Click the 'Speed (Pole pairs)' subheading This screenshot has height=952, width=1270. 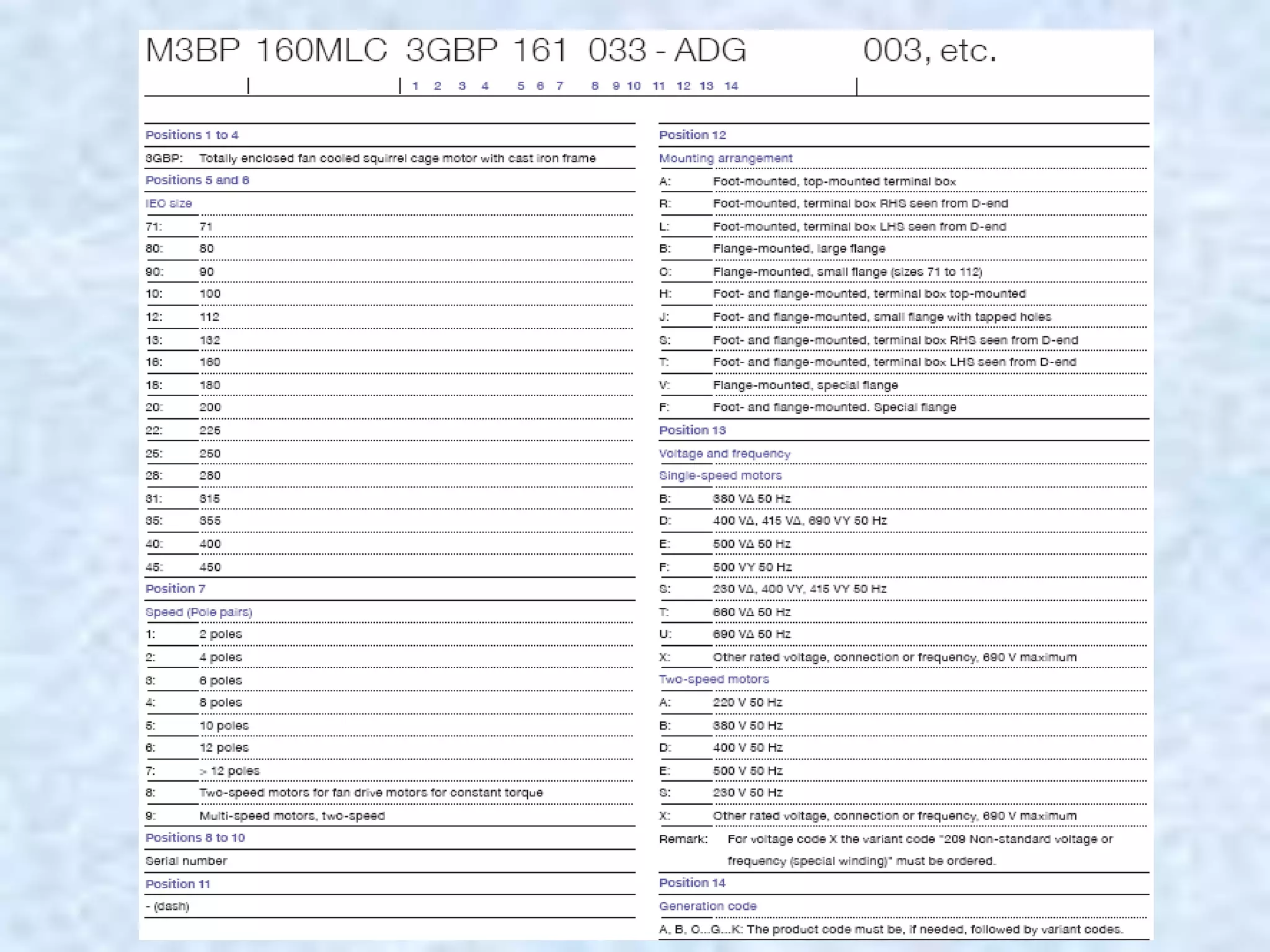(x=198, y=612)
